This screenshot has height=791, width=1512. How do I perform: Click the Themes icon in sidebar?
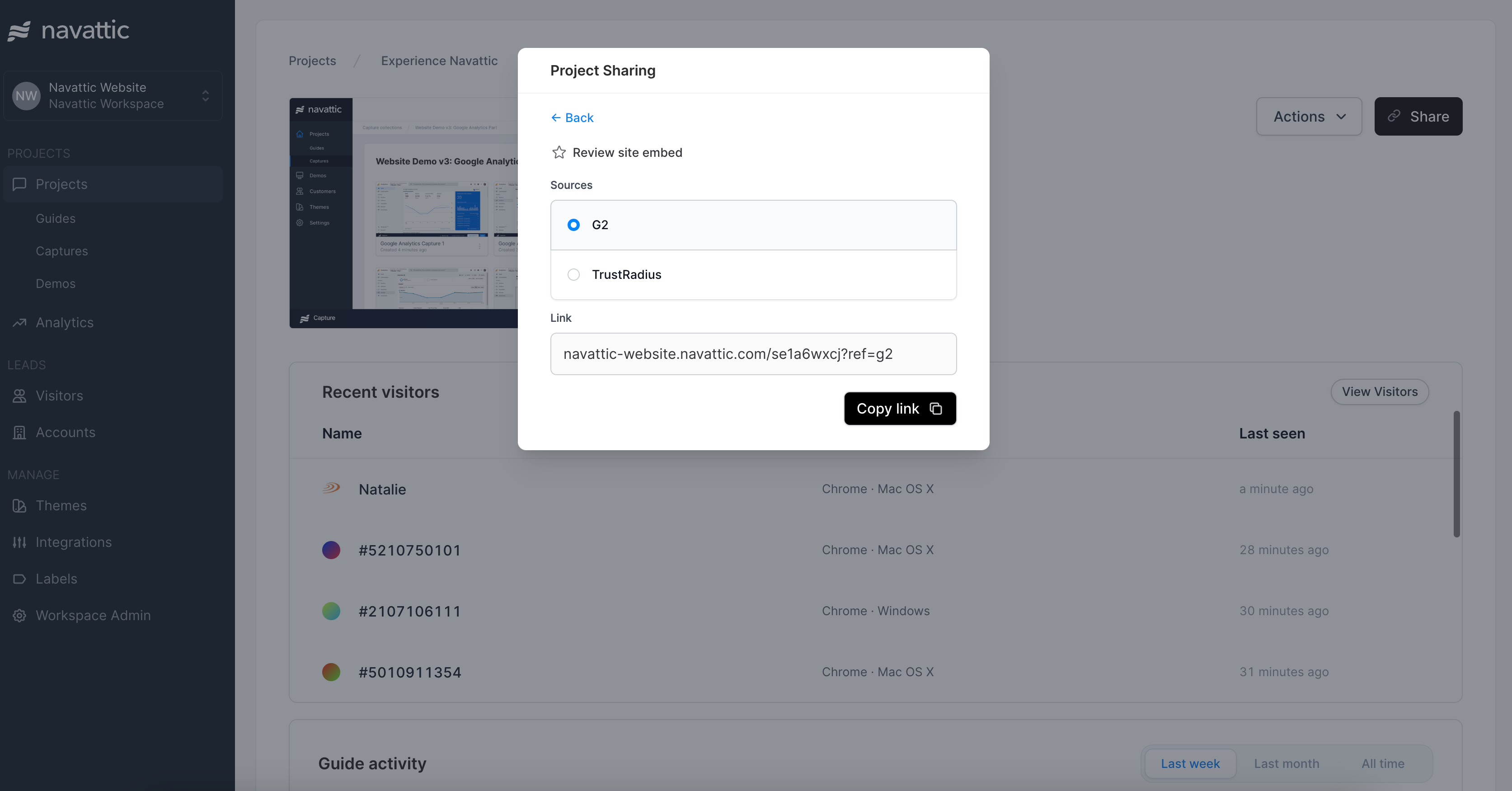click(x=19, y=506)
